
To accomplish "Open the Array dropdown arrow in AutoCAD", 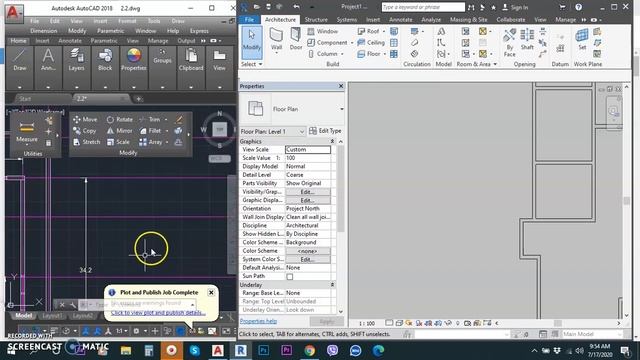I will pos(167,142).
